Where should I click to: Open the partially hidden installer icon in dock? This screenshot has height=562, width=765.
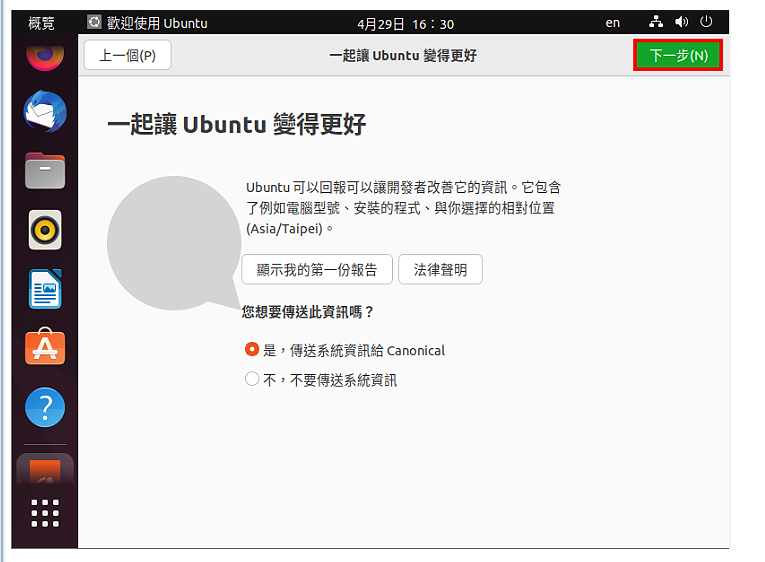[x=45, y=471]
